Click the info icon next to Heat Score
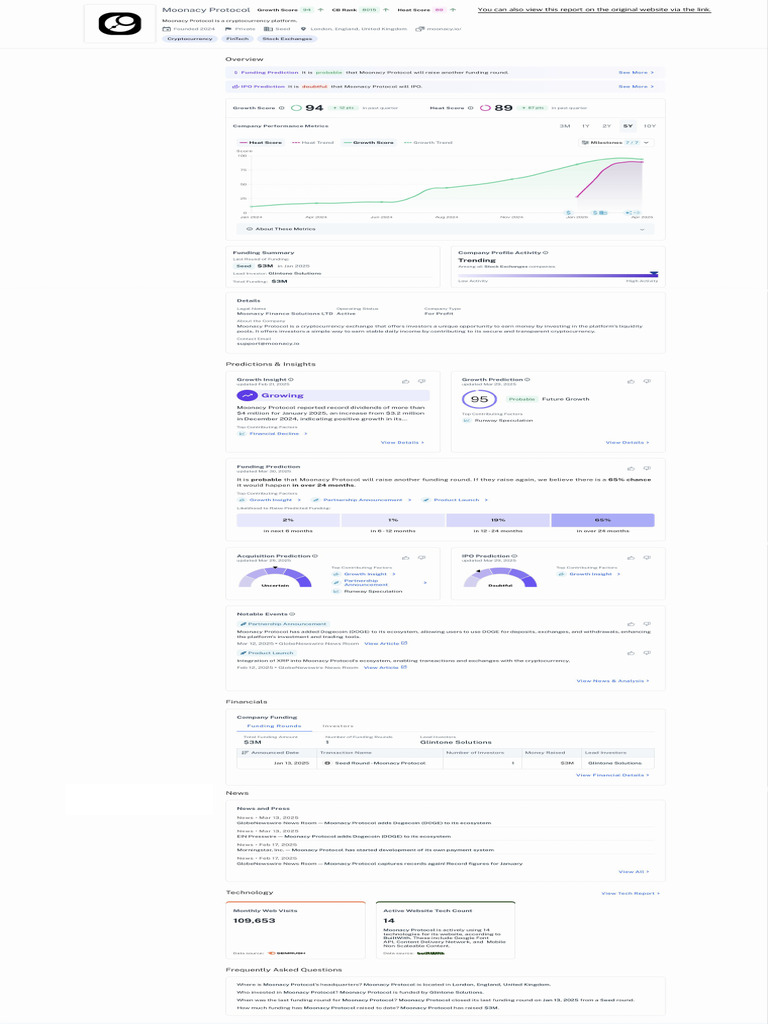The width and height of the screenshot is (768, 1024). click(470, 108)
